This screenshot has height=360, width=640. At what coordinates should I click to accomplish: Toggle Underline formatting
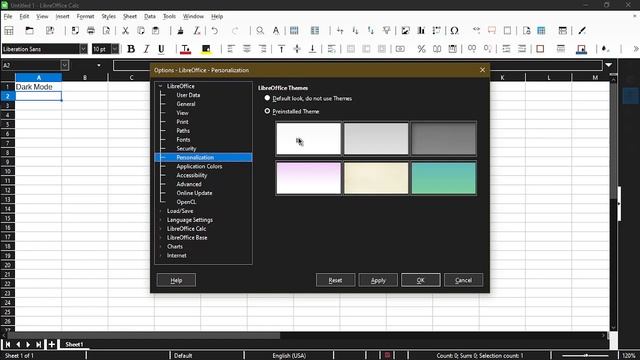pos(161,49)
